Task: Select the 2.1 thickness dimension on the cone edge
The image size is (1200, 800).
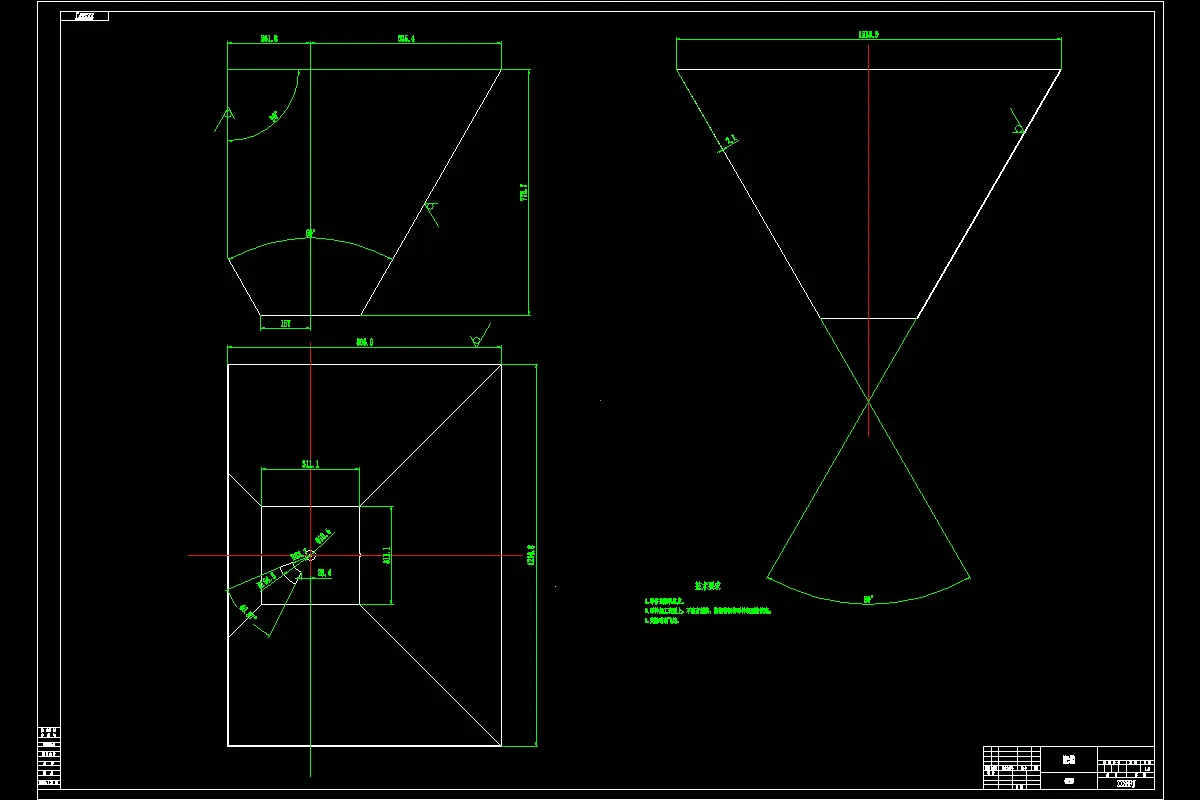Action: pos(730,141)
